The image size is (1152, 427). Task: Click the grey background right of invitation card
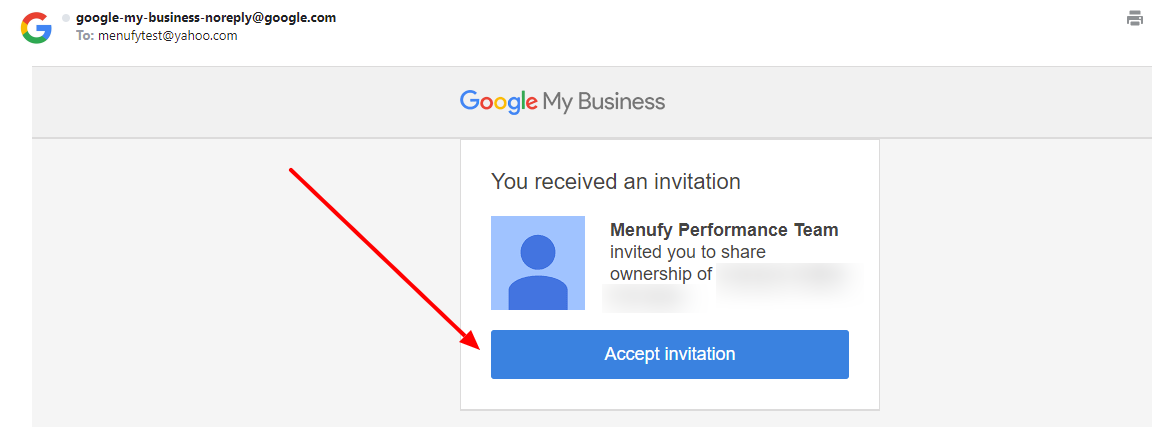coord(1014,279)
